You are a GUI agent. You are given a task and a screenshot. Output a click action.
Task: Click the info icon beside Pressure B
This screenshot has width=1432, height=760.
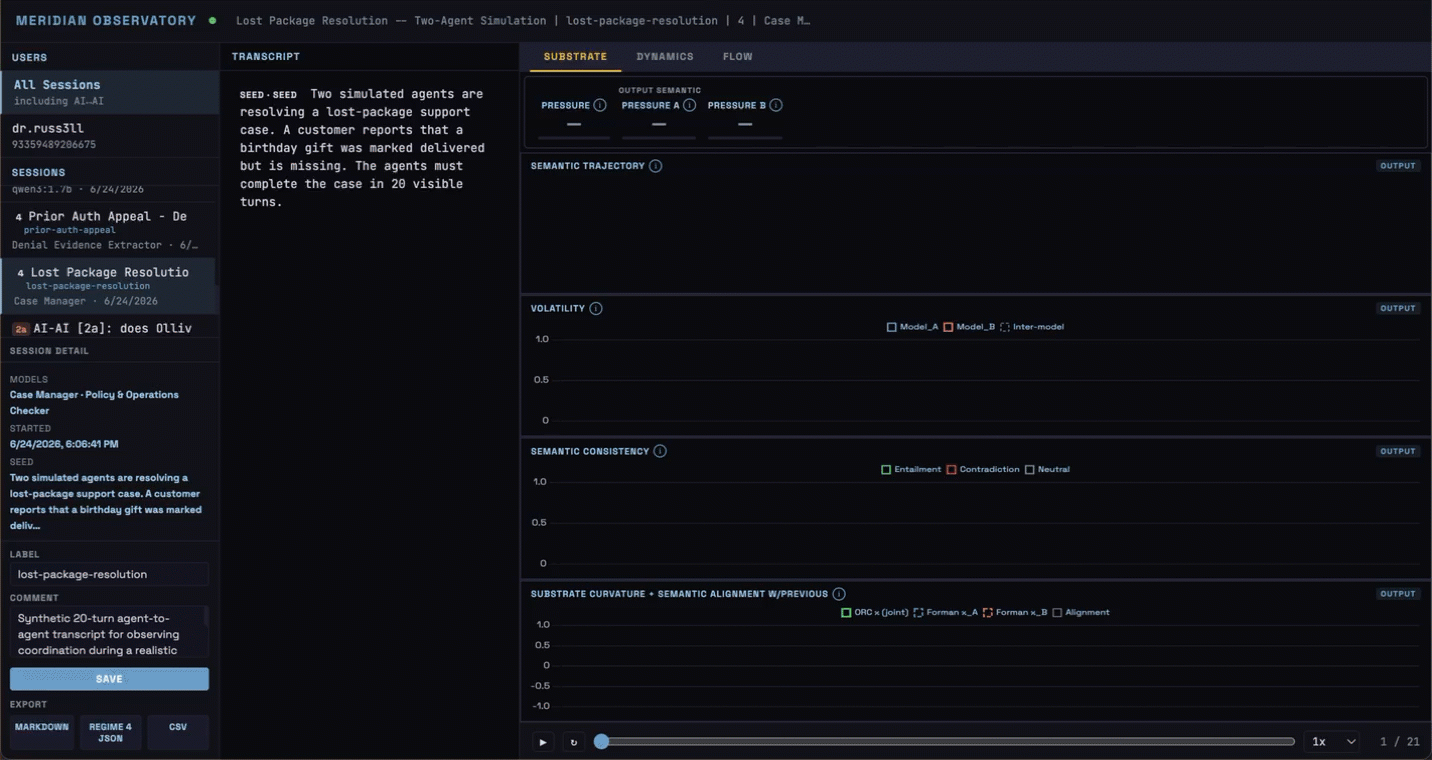(x=776, y=105)
